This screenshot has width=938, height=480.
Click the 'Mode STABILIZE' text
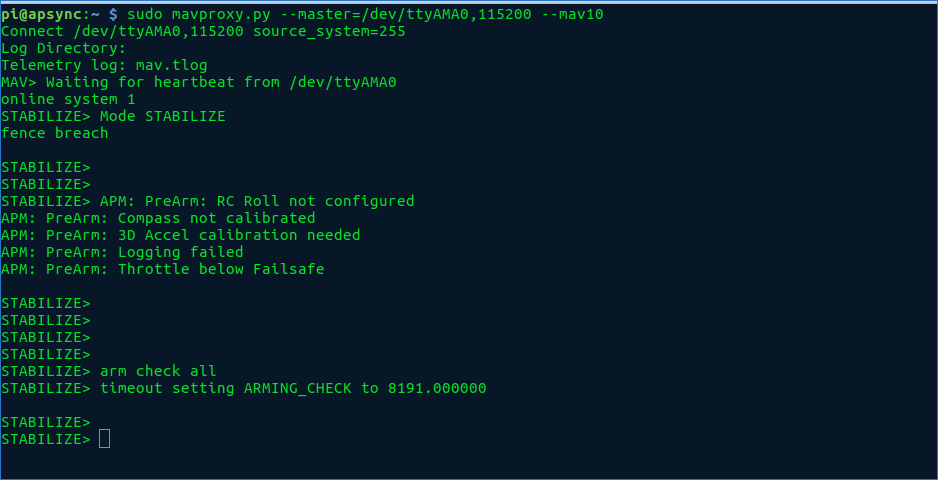coord(163,116)
